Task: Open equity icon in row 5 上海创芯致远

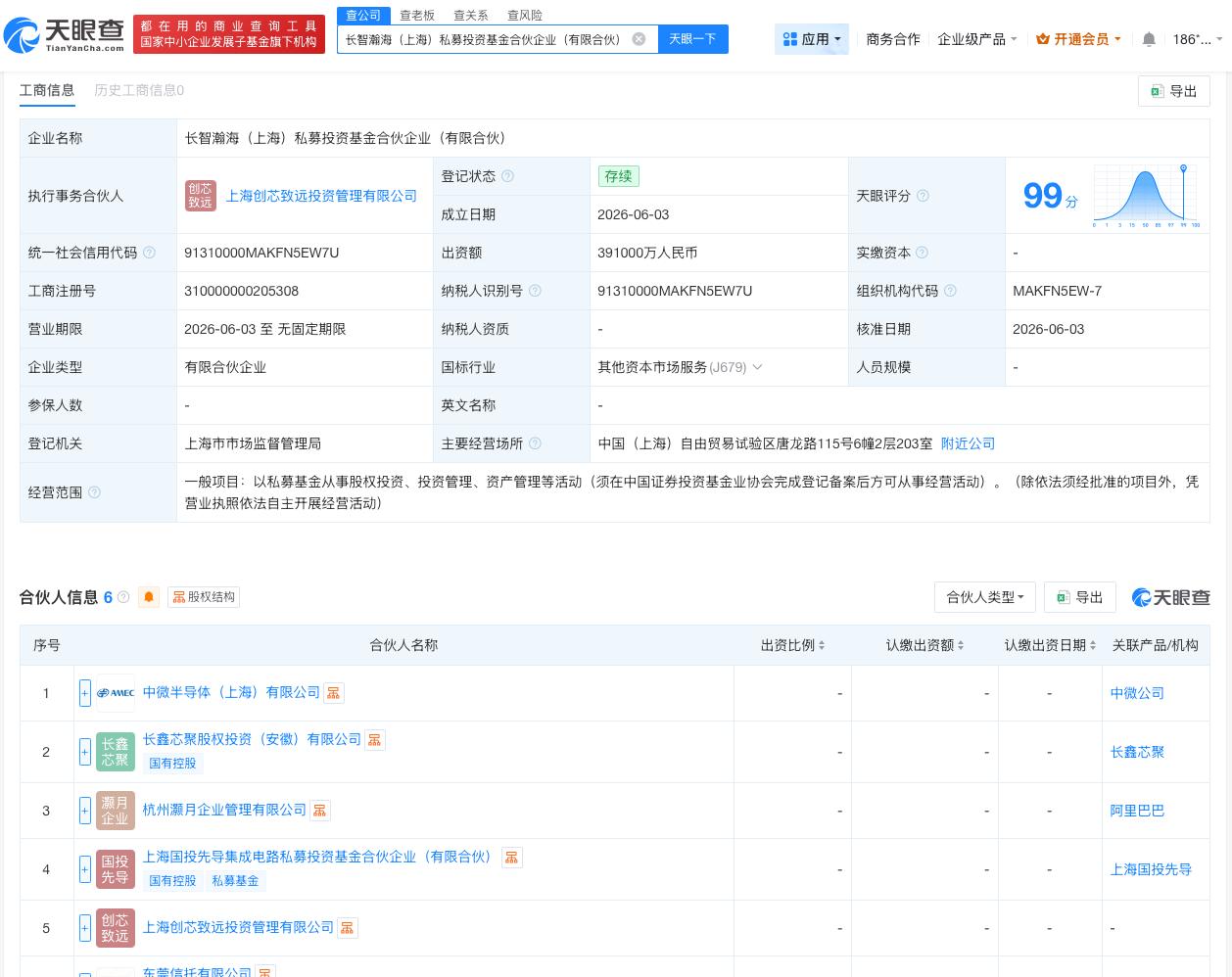Action: coord(348,928)
